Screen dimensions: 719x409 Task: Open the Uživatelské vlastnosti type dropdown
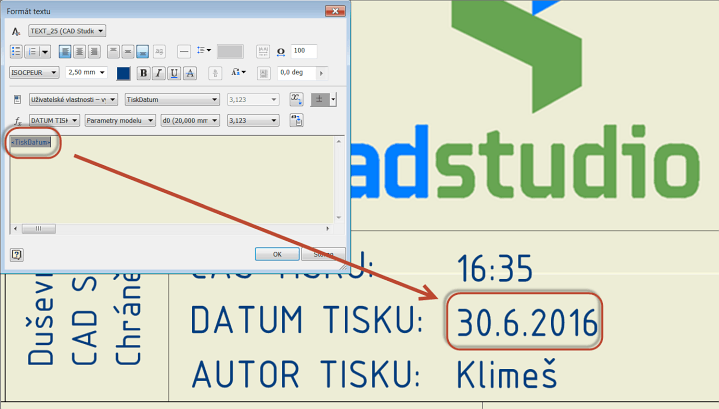pos(73,99)
